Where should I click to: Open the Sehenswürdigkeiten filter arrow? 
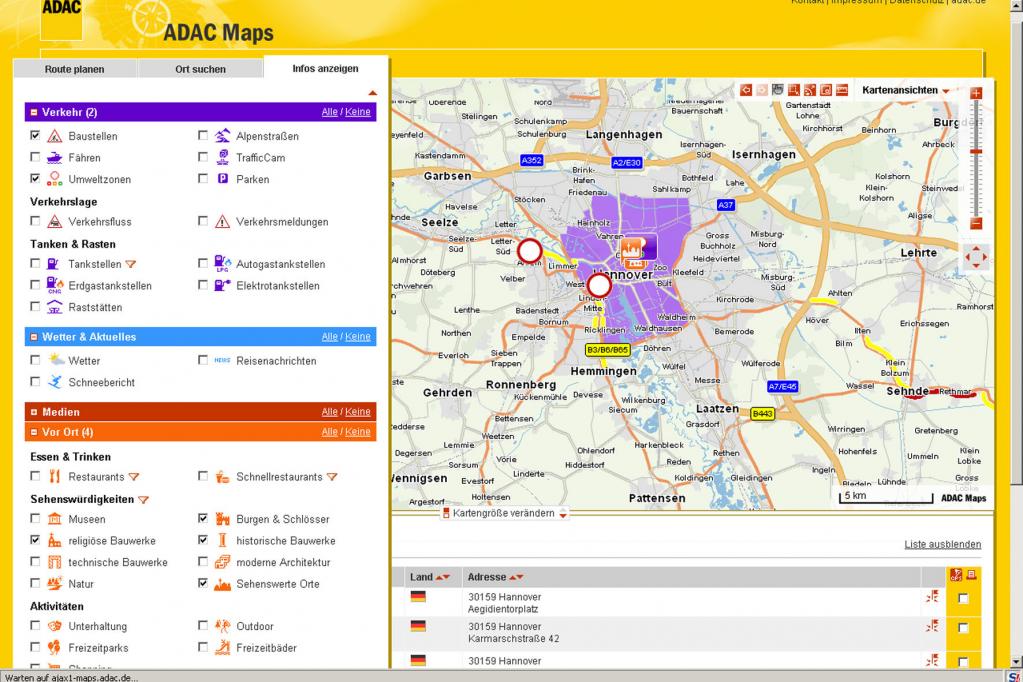click(x=144, y=500)
